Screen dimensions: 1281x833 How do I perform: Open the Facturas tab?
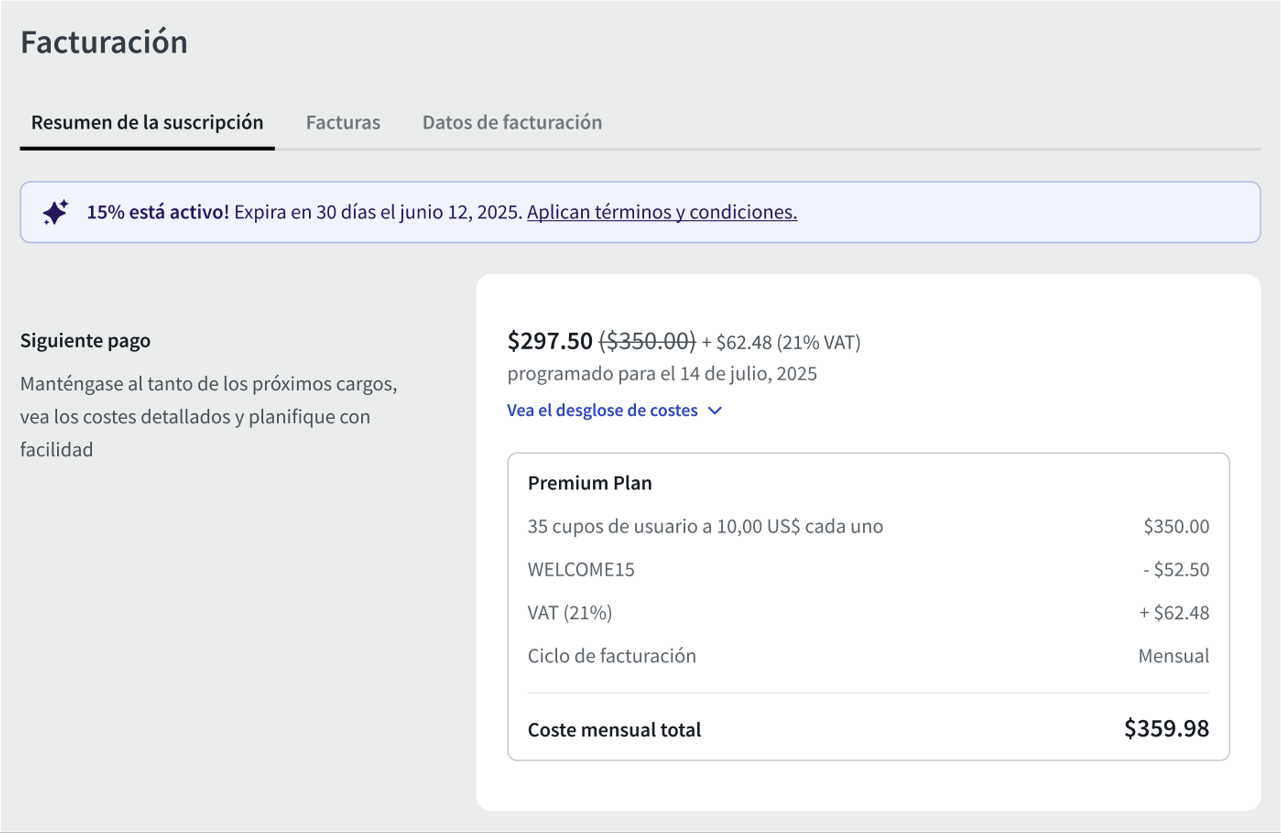coord(343,123)
